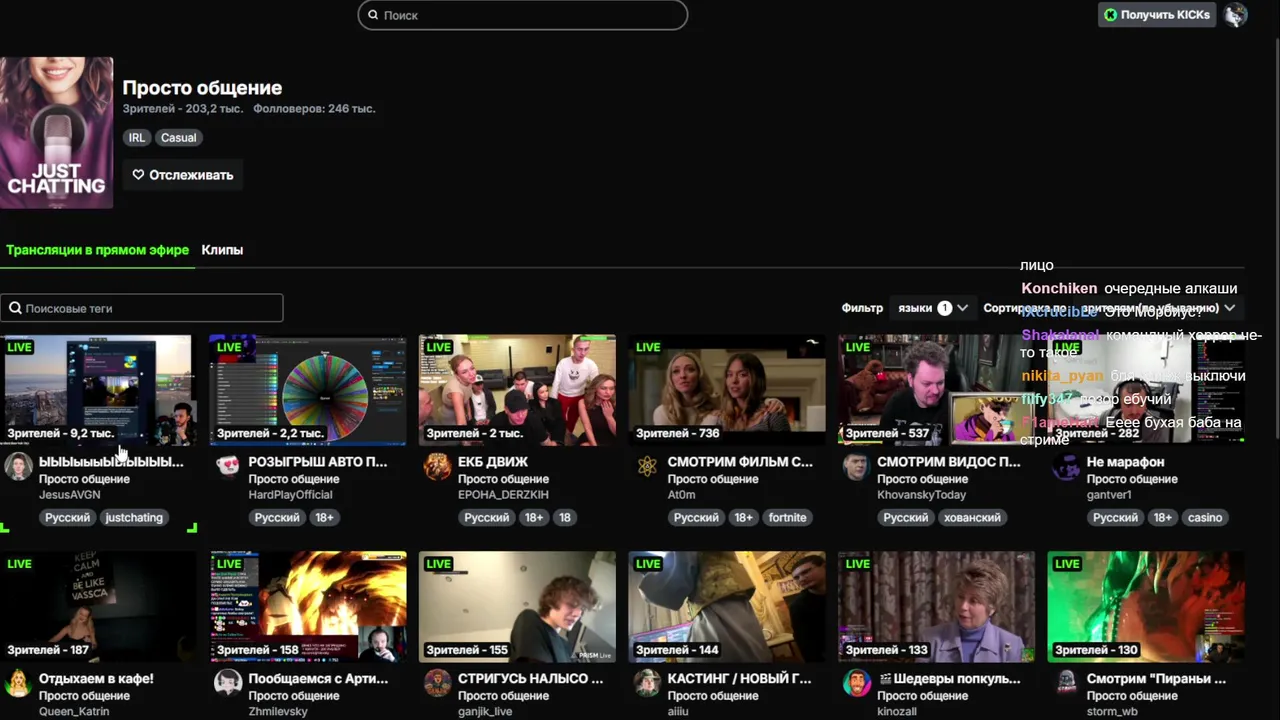Open the user profile avatar menu
The image size is (1280, 720).
(1236, 15)
